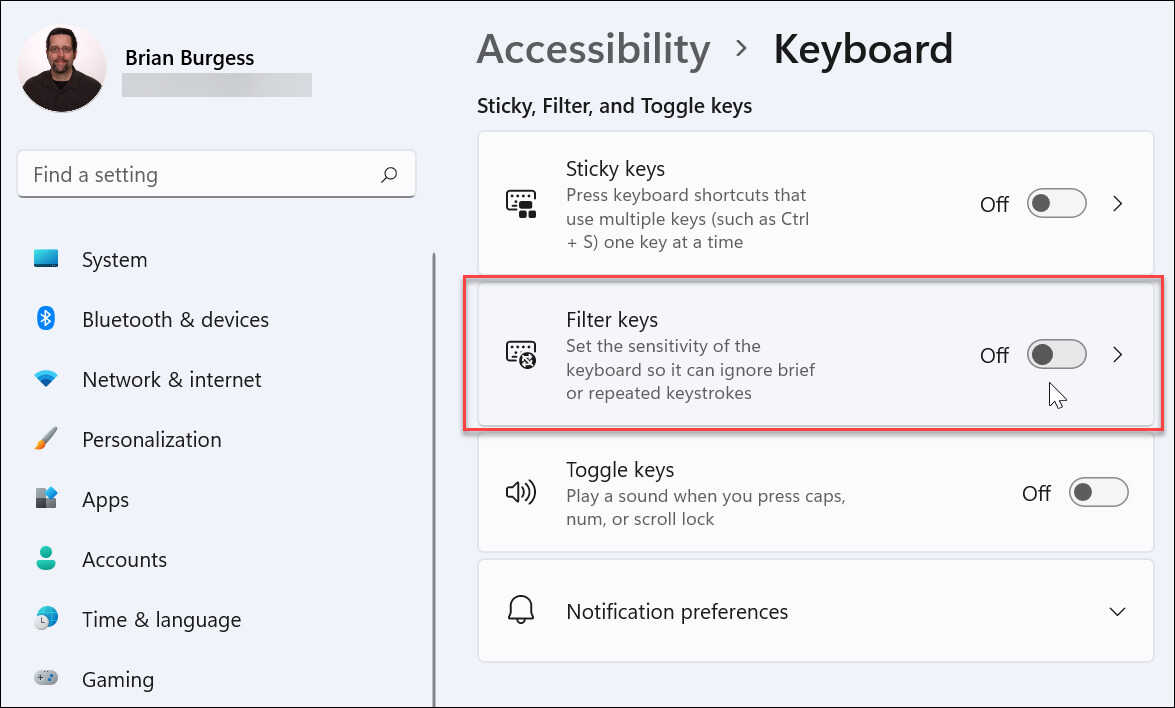Viewport: 1175px width, 708px height.
Task: Turn on the Sticky keys toggle
Action: click(1056, 204)
